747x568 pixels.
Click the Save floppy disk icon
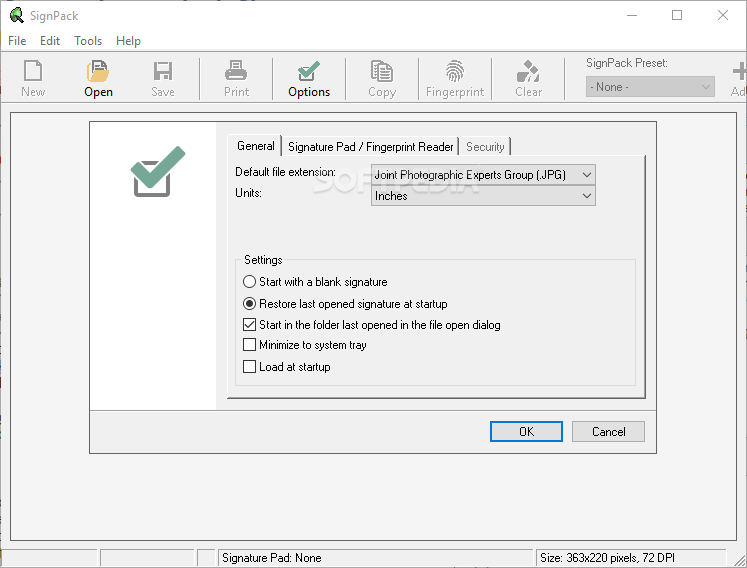[163, 79]
